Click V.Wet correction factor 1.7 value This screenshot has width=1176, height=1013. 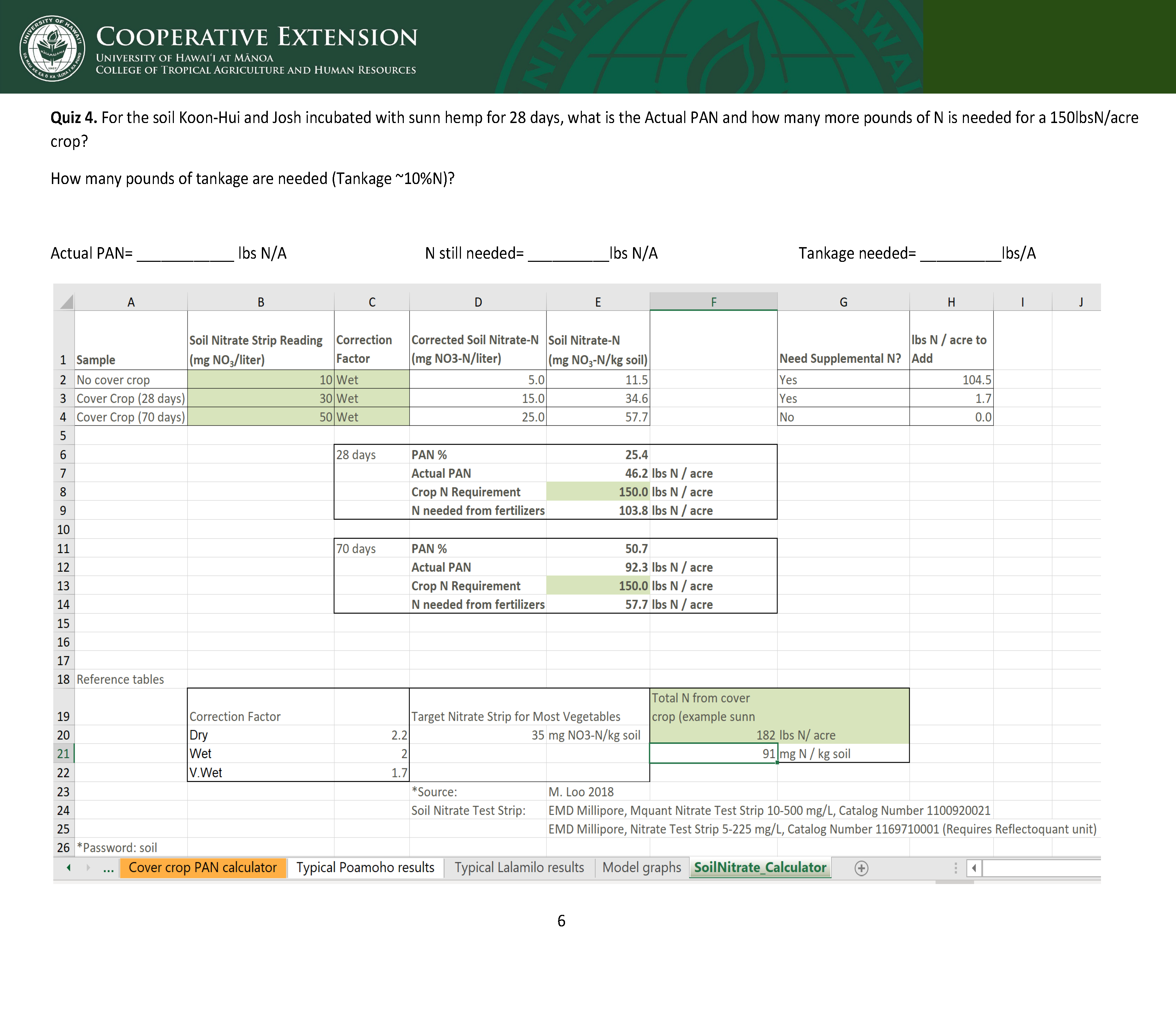372,773
